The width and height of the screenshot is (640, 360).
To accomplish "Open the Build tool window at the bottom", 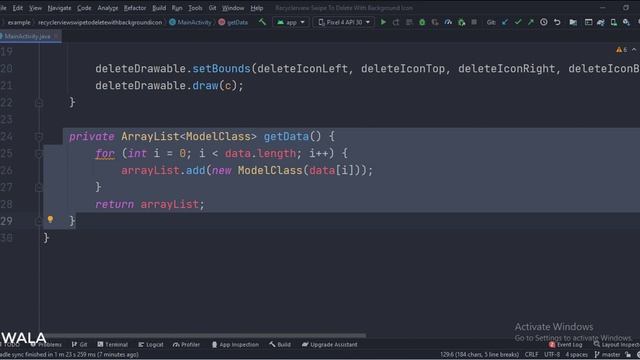I will (x=280, y=344).
